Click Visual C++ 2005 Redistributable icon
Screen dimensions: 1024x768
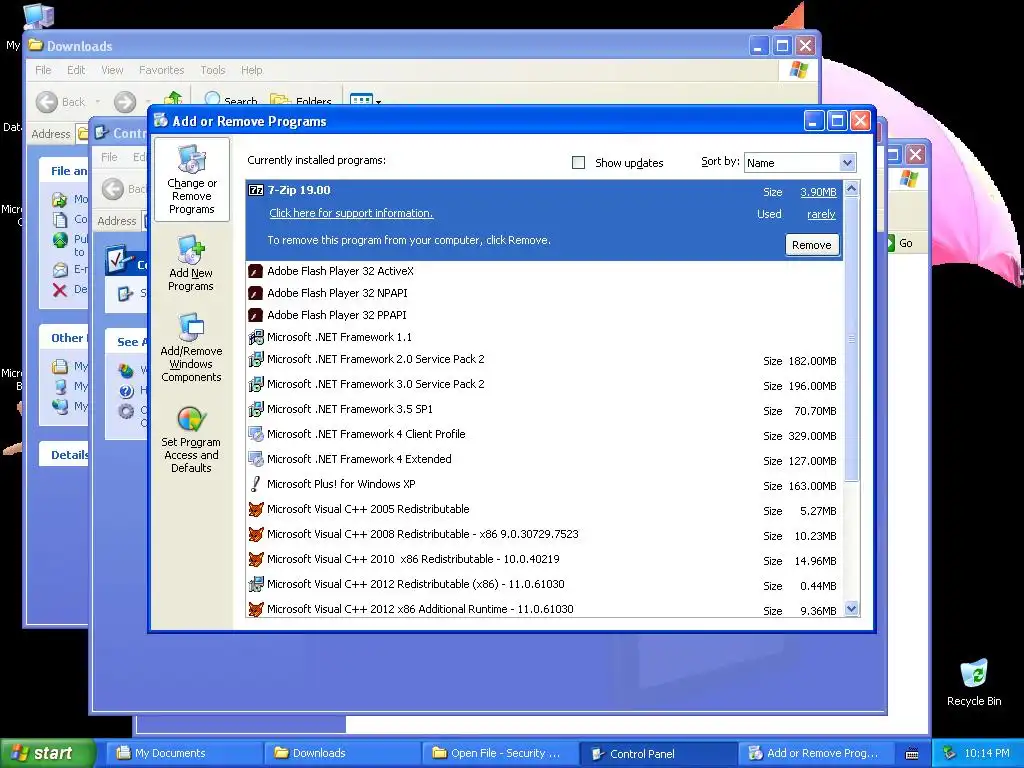(x=256, y=509)
